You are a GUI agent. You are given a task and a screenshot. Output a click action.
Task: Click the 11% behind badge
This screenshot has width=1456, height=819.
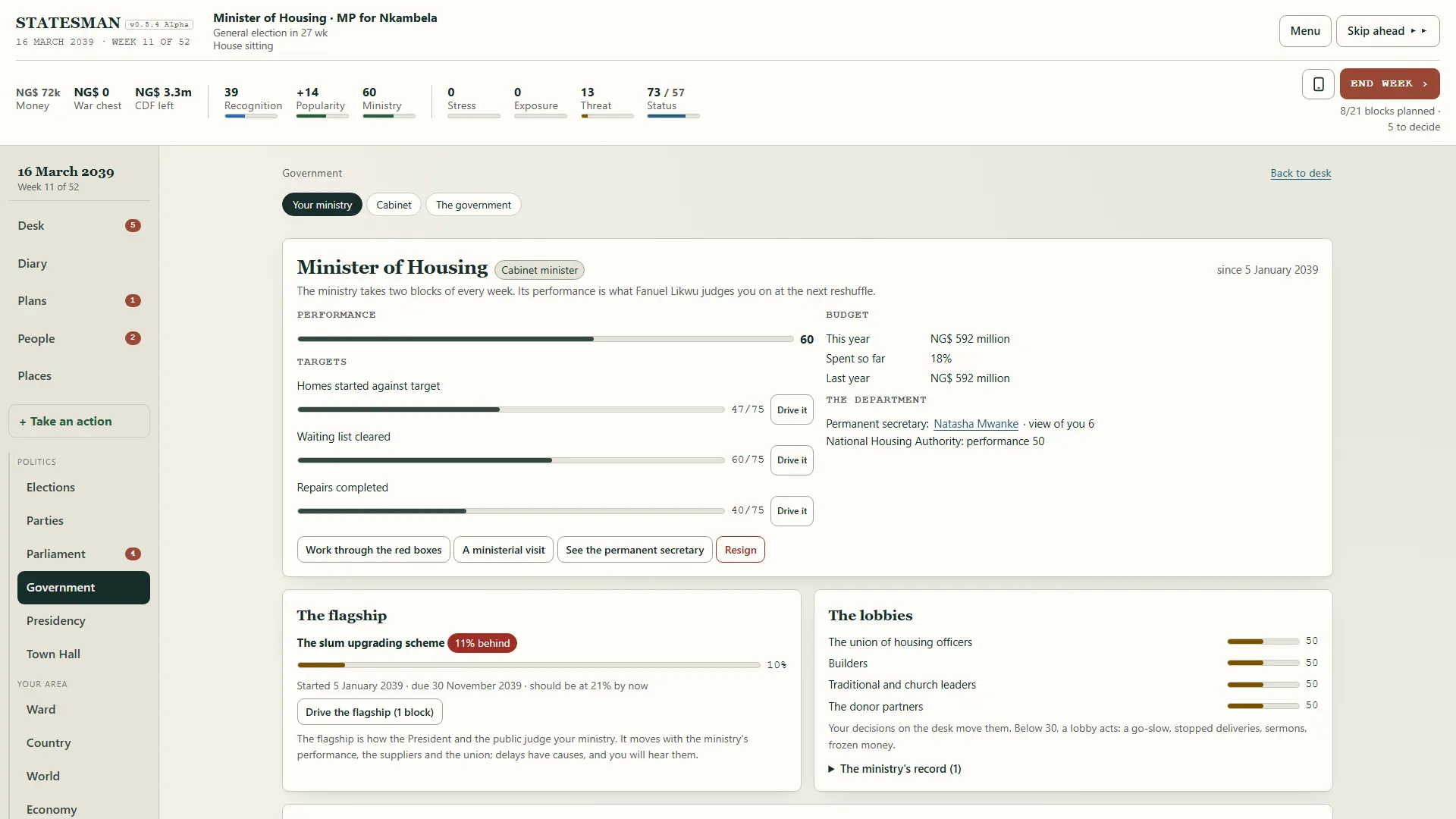[x=482, y=643]
